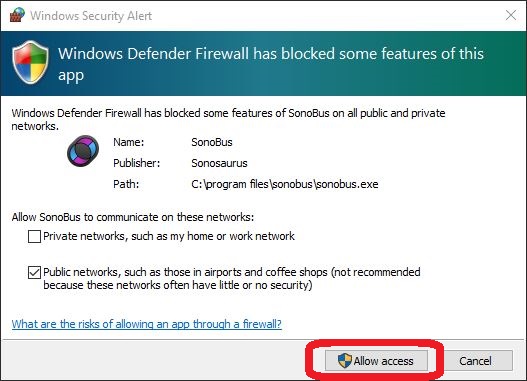Click the Public networks airports and coffee shops label
The image size is (527, 381).
pyautogui.click(x=232, y=279)
